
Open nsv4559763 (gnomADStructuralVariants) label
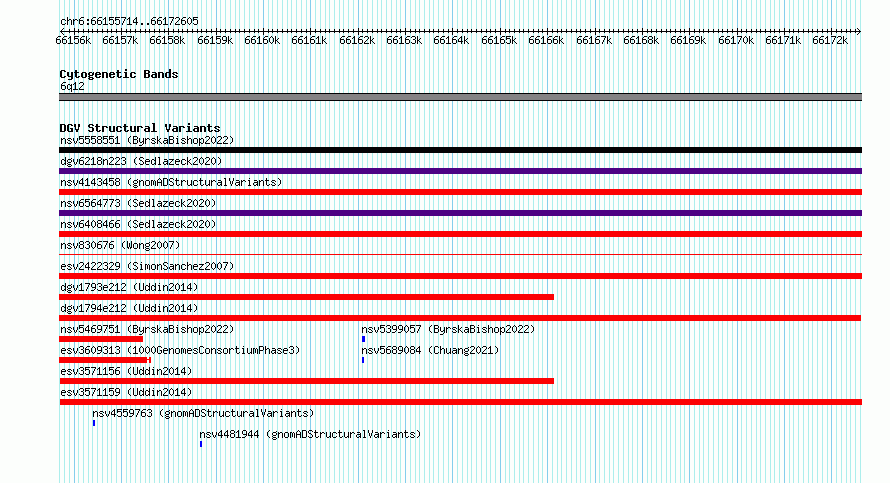click(203, 413)
